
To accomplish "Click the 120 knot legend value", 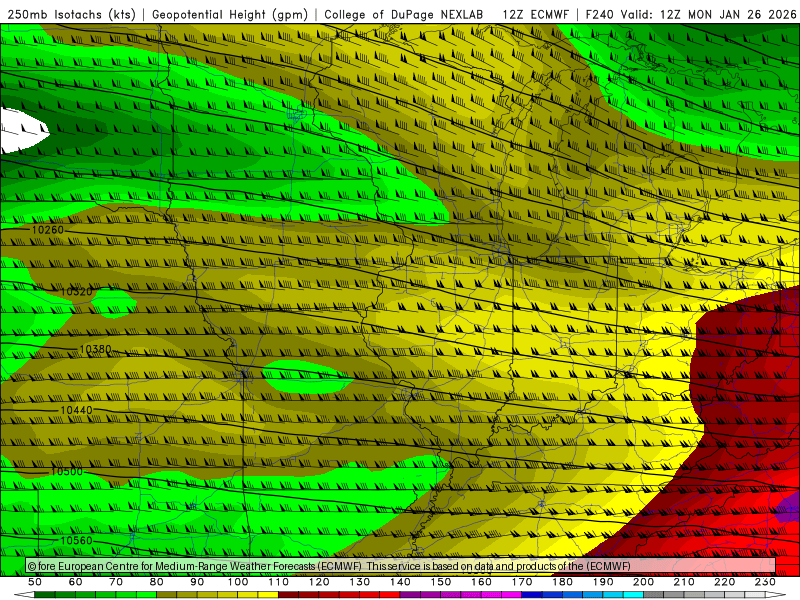I will click(x=319, y=582).
